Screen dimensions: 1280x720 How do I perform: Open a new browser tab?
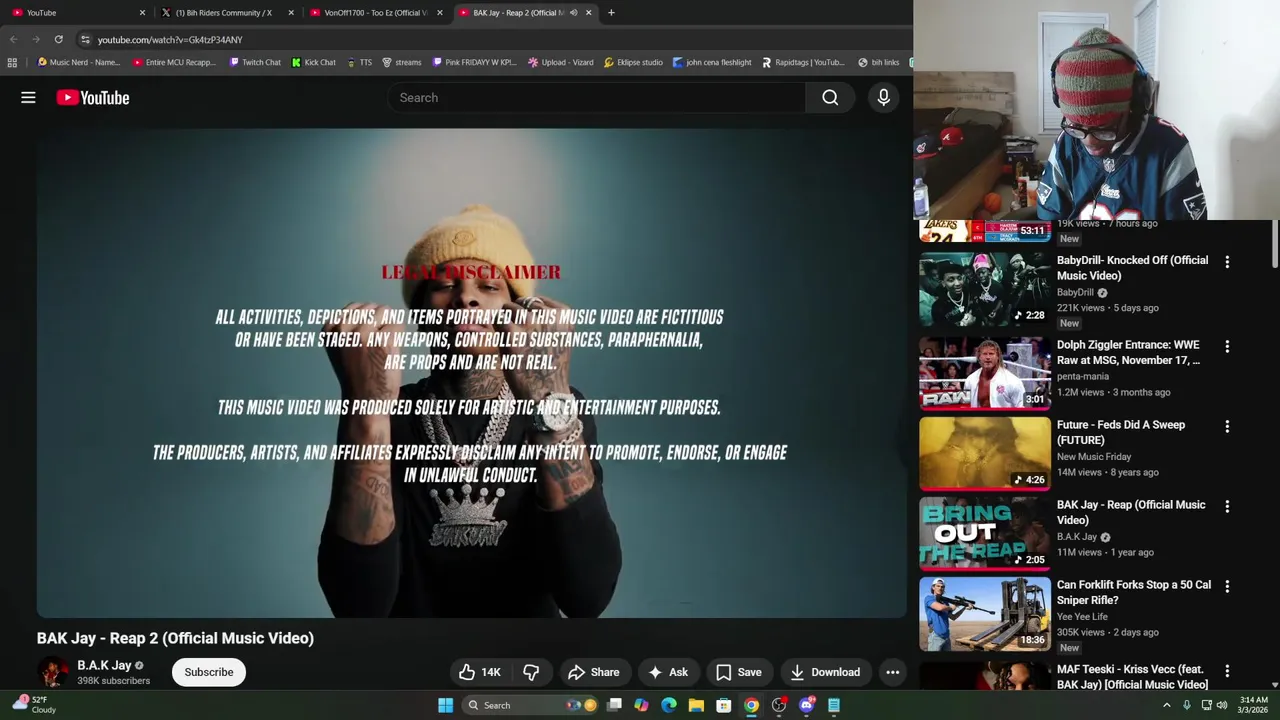[x=611, y=12]
